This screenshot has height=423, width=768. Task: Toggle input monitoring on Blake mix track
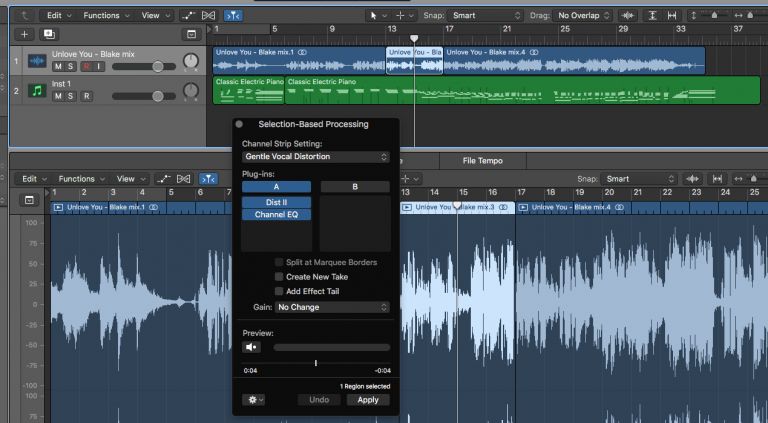99,67
